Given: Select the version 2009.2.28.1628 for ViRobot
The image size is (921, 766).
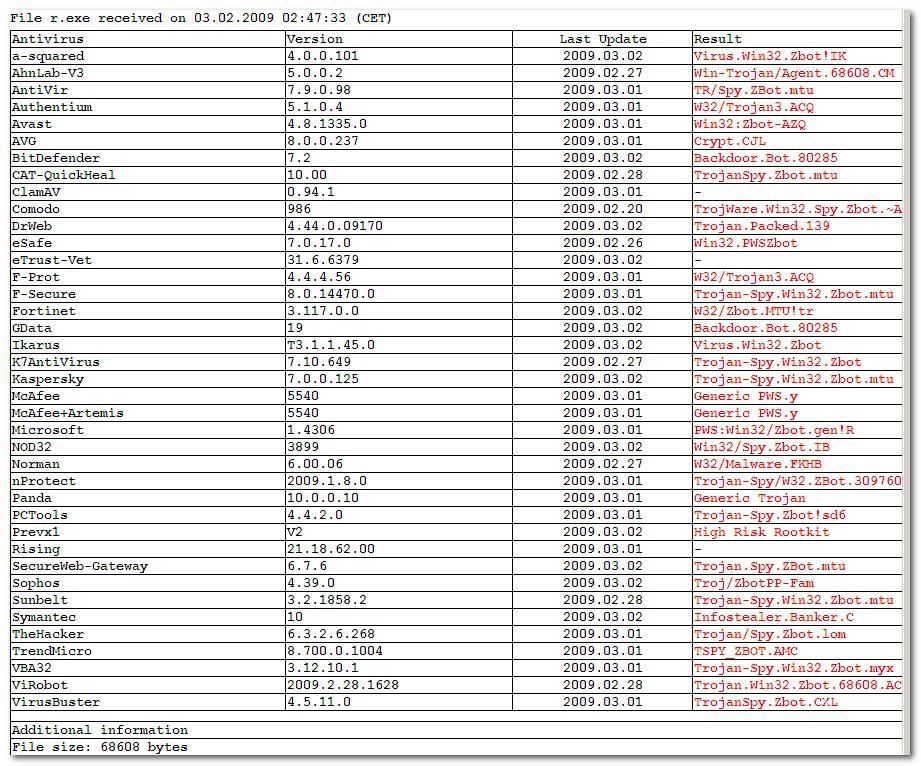Looking at the screenshot, I should click(x=342, y=685).
